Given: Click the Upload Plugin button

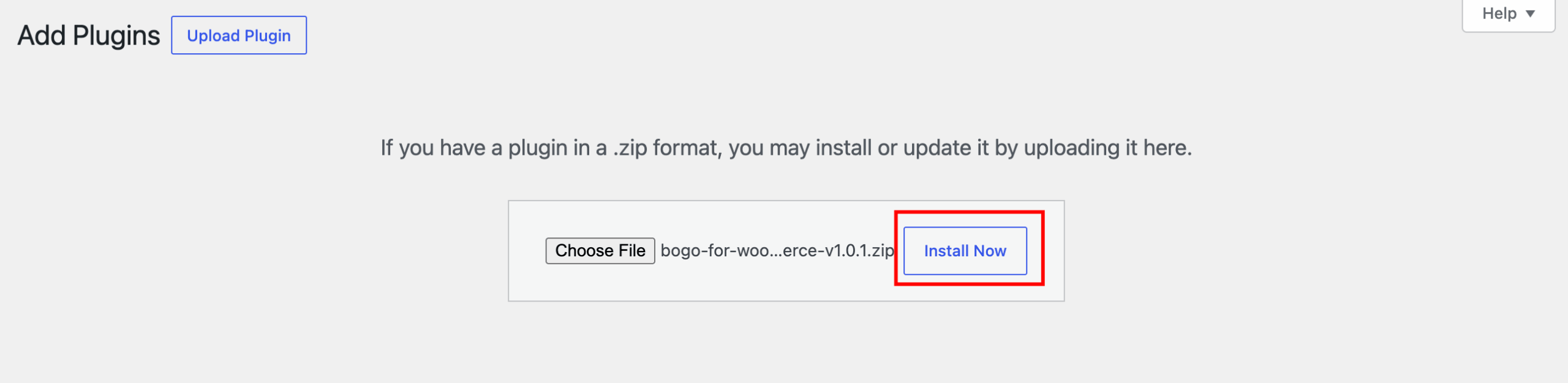Looking at the screenshot, I should 239,35.
